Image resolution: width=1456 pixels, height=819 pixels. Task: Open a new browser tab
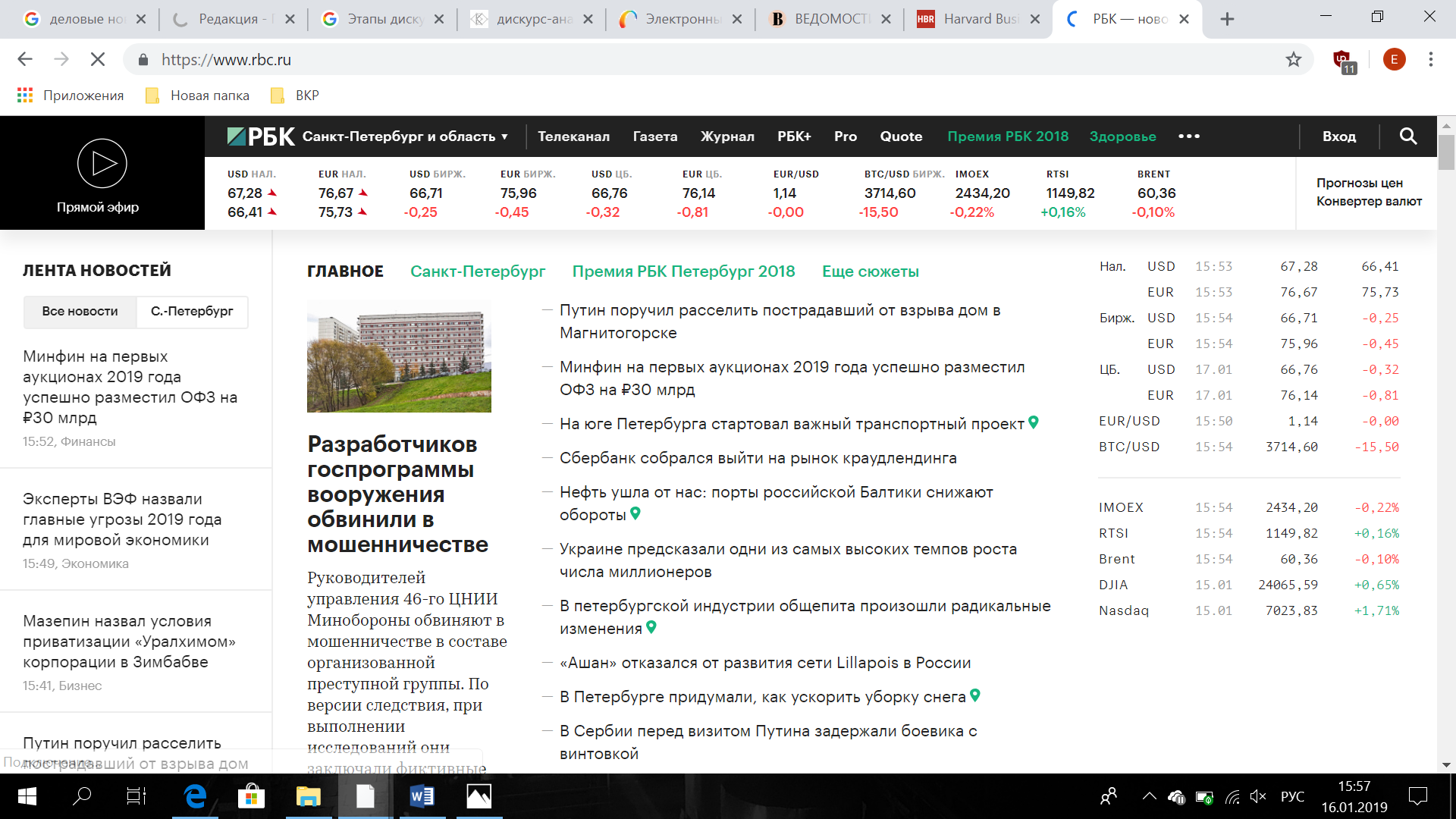point(1227,19)
